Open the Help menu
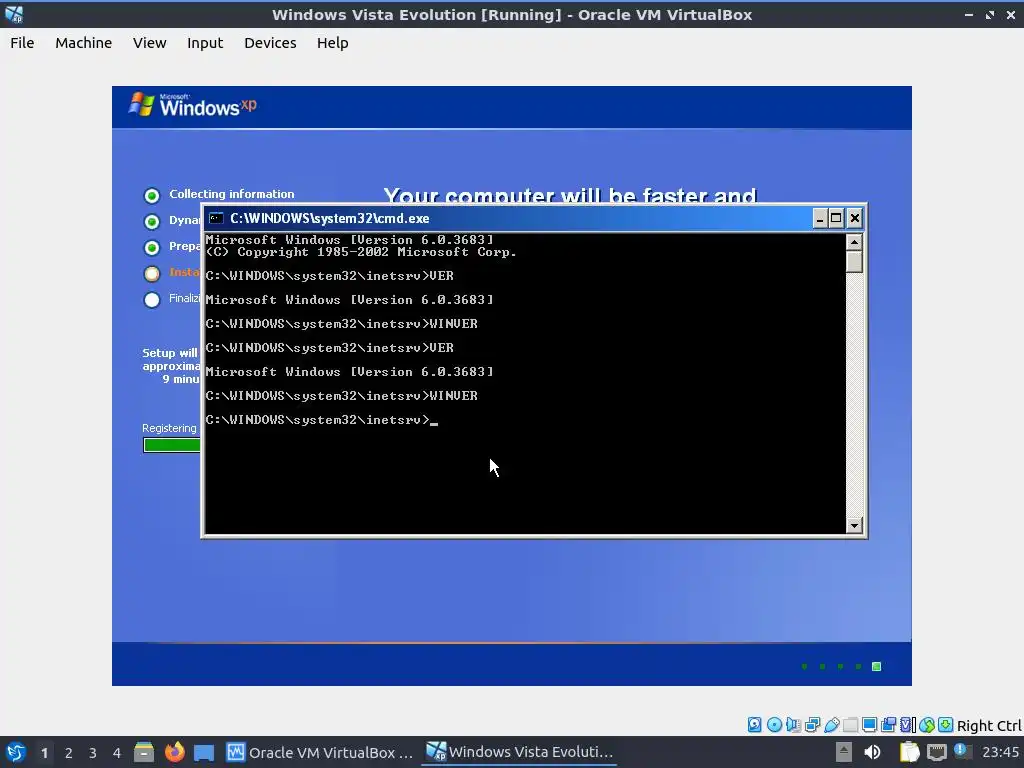The image size is (1024, 768). (x=332, y=42)
